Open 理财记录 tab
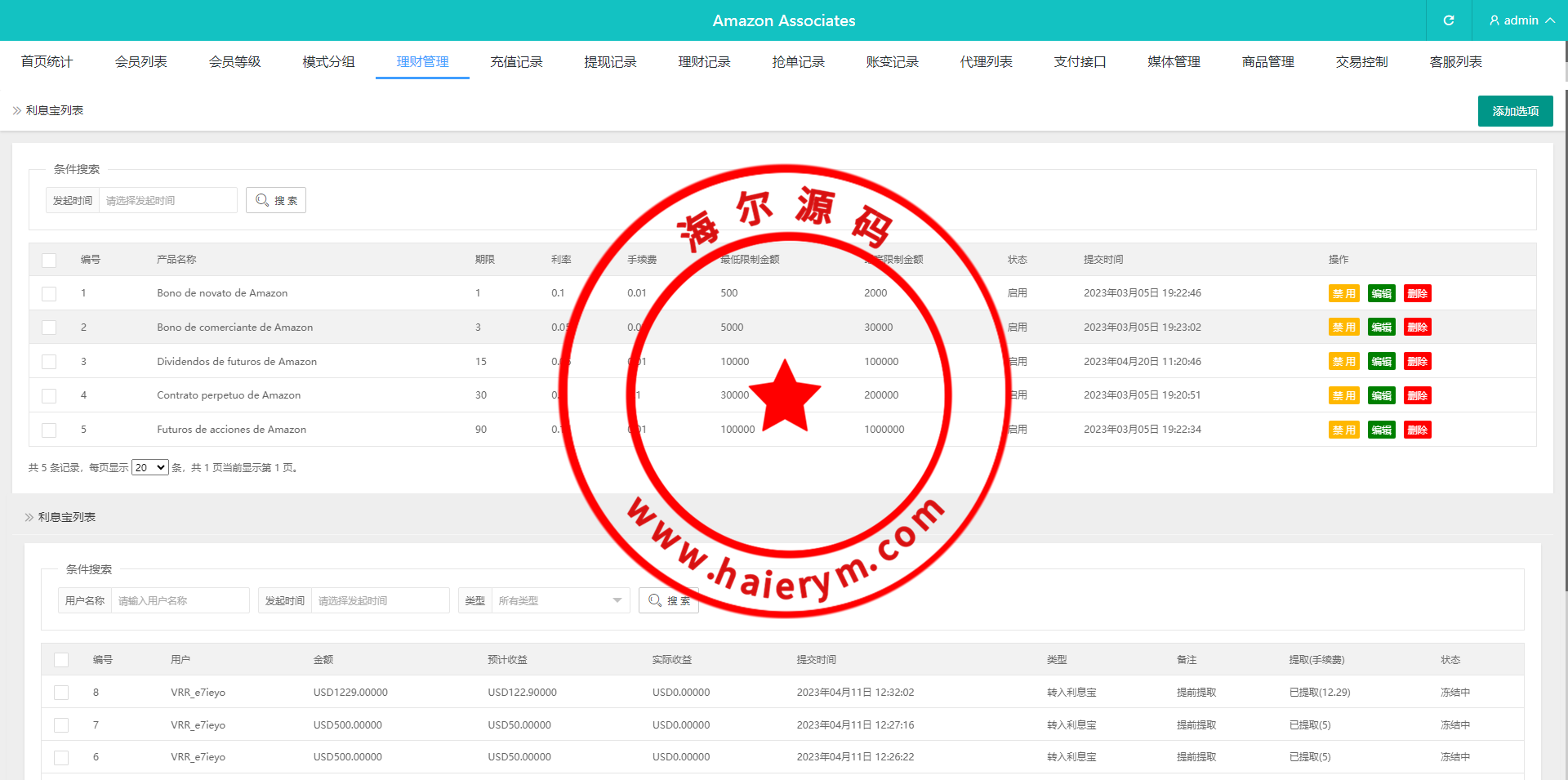Viewport: 1568px width, 780px height. [704, 61]
